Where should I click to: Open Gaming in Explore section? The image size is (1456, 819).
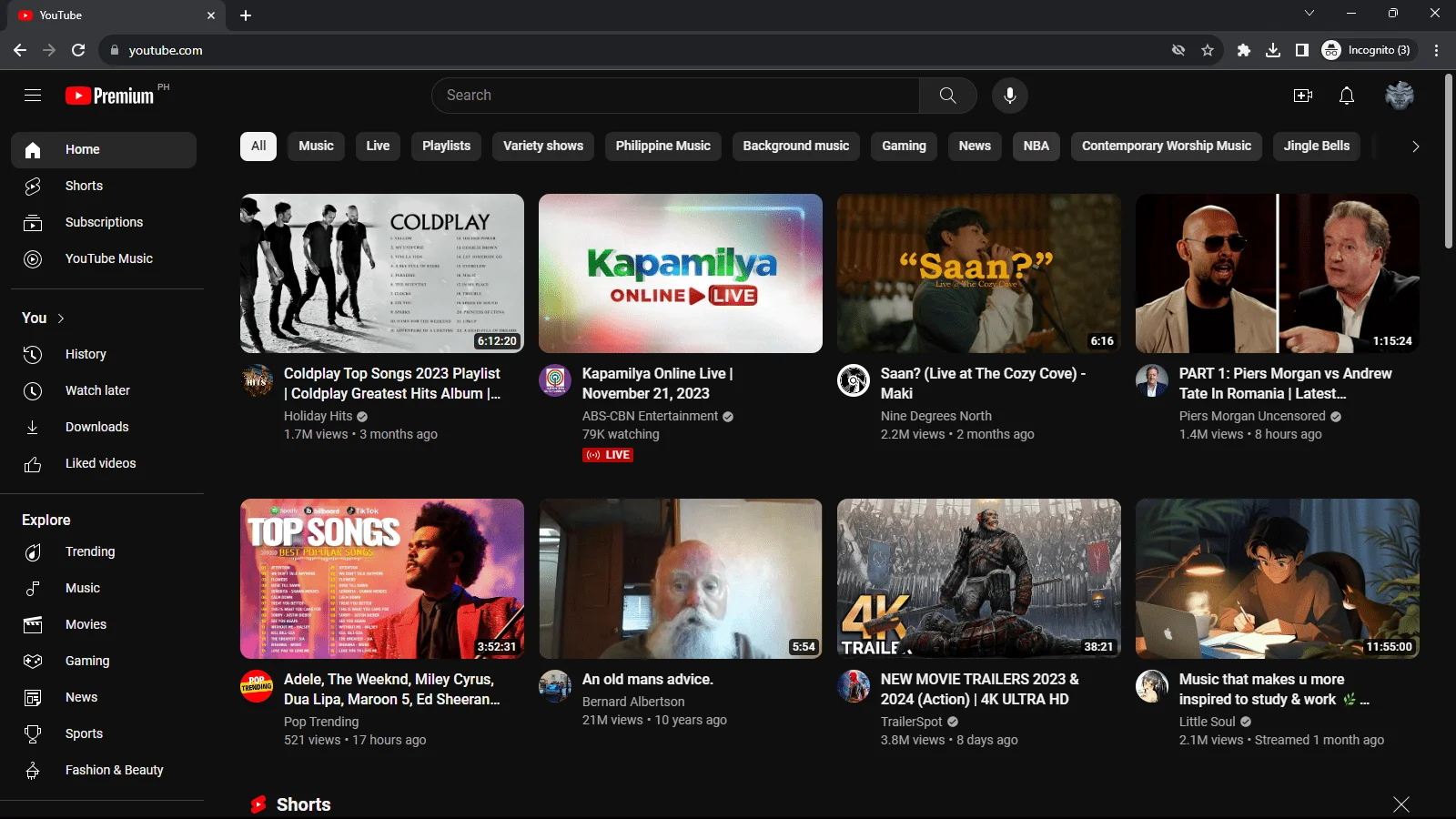(104, 661)
